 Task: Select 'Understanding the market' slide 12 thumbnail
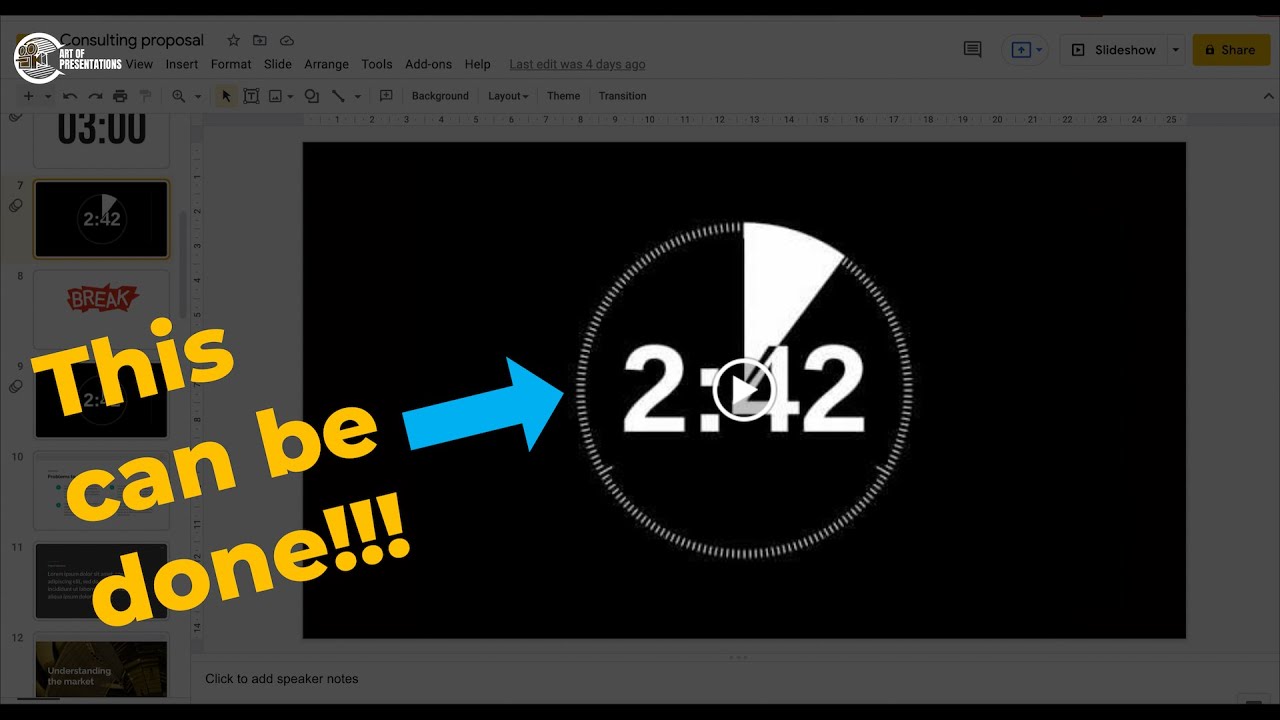tap(102, 668)
